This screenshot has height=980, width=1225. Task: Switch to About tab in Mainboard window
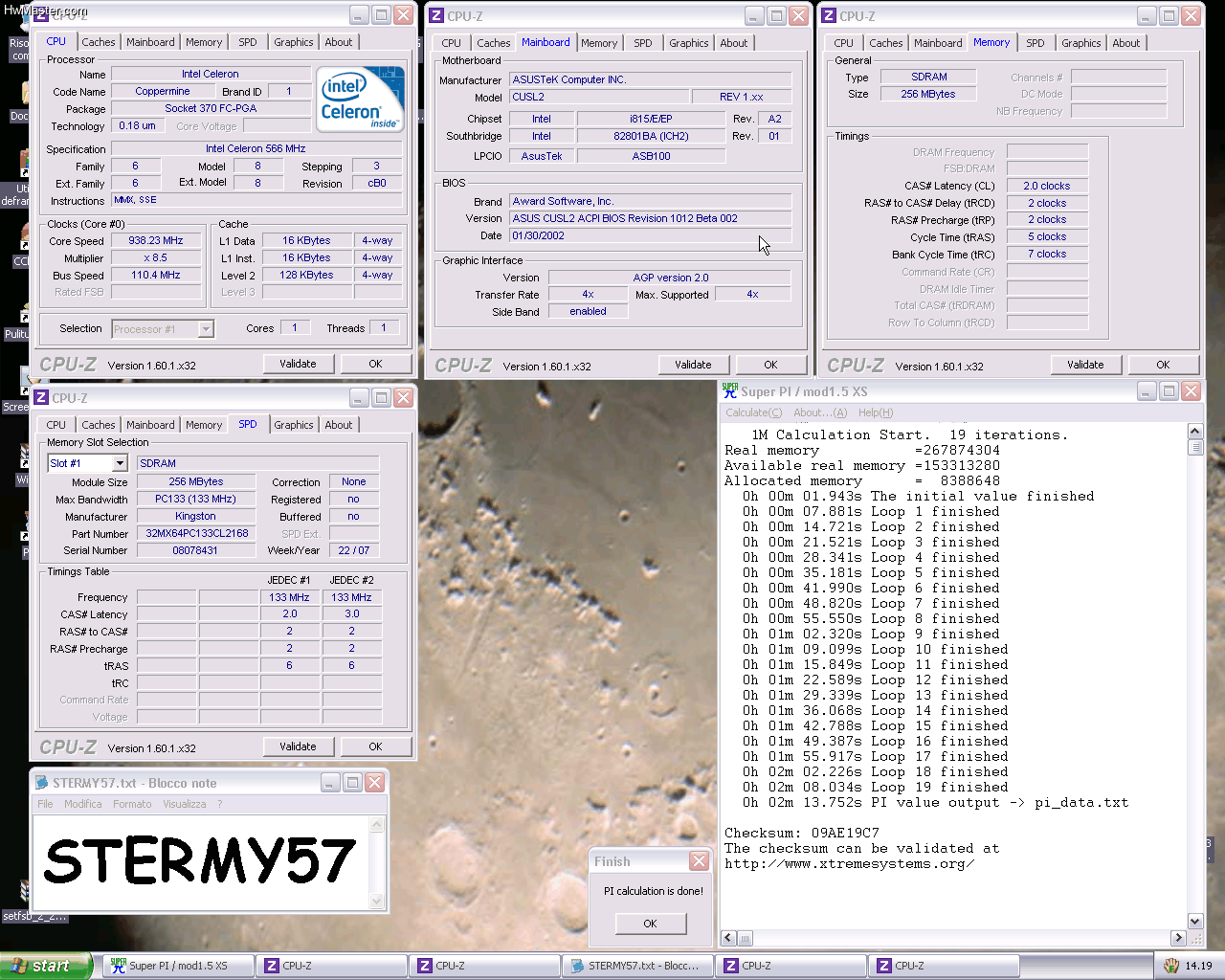point(734,43)
